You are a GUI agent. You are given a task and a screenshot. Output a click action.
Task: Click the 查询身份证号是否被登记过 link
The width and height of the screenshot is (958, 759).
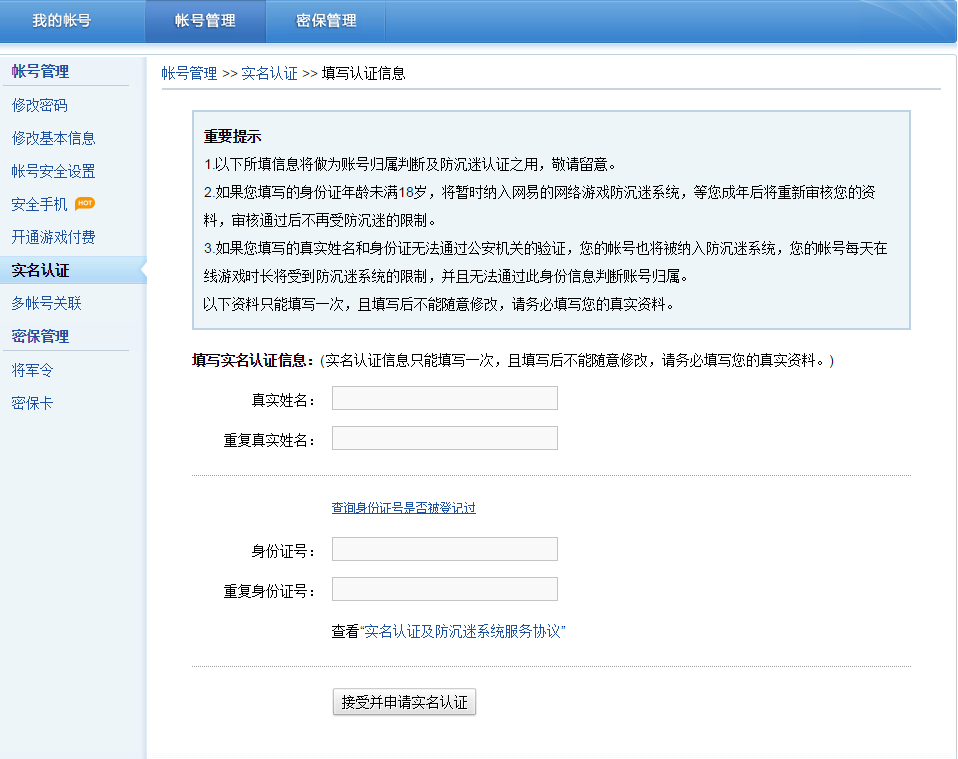403,508
